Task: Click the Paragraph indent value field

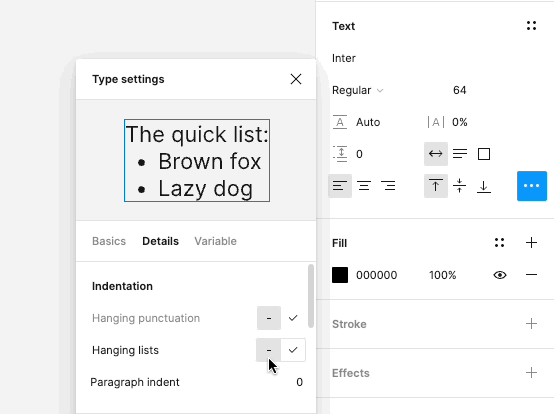Action: click(x=299, y=382)
